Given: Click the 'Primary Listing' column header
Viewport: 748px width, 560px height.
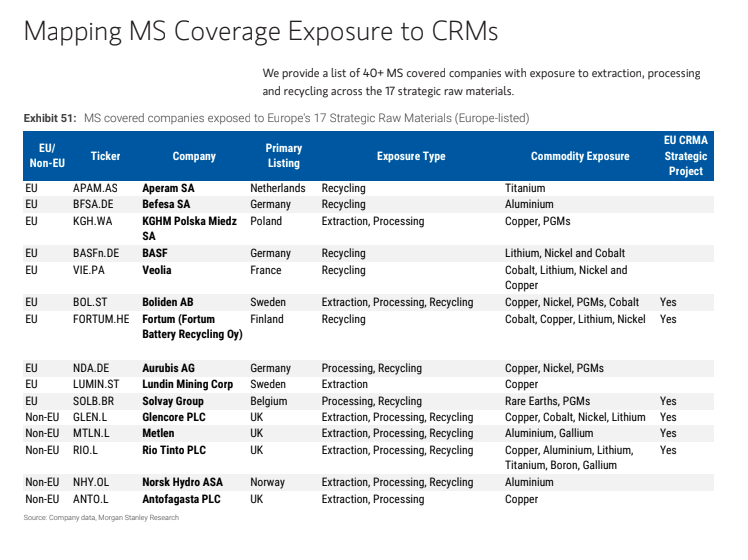Looking at the screenshot, I should (283, 156).
